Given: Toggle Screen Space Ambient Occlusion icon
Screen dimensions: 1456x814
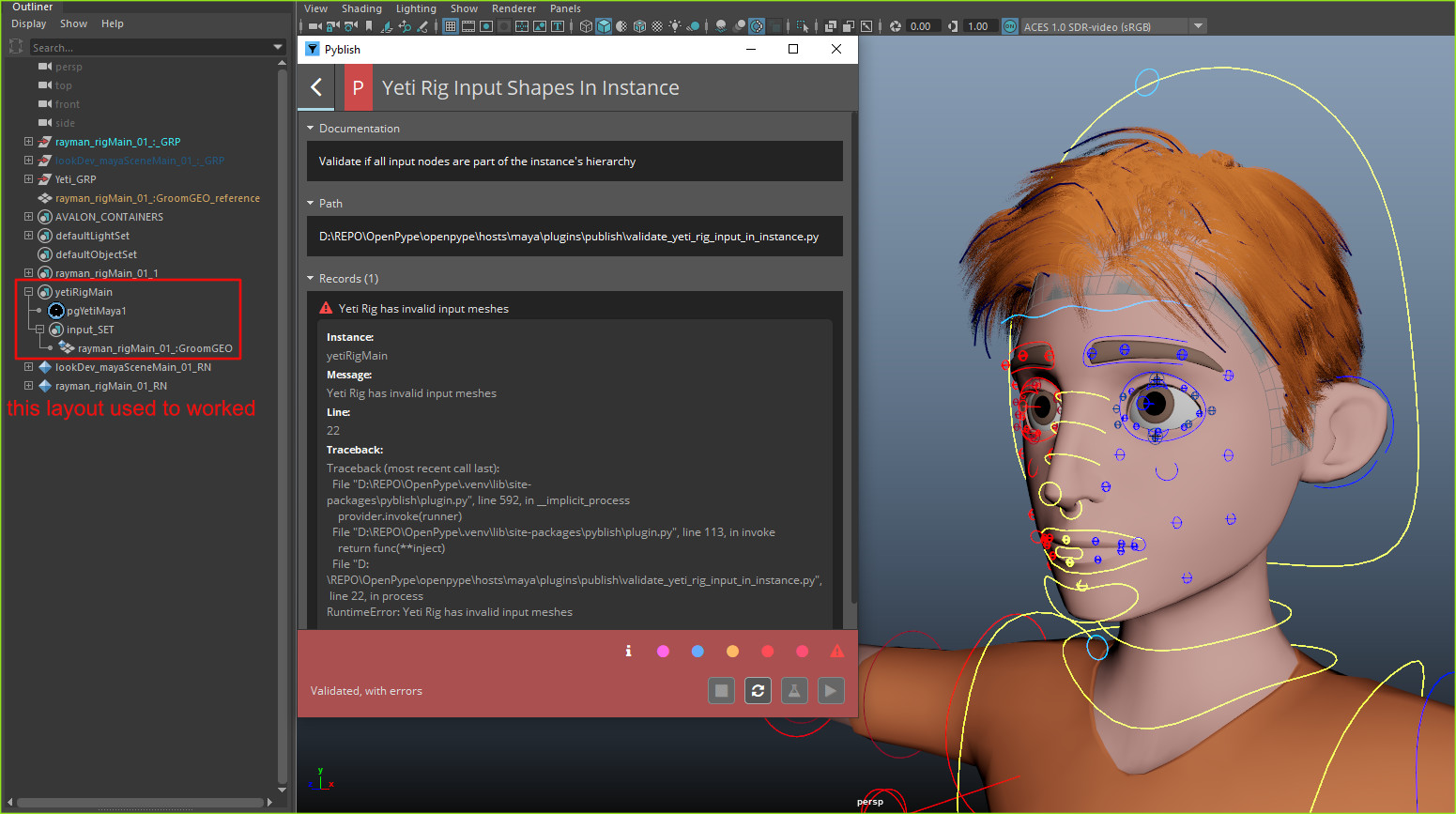Looking at the screenshot, I should (x=721, y=26).
